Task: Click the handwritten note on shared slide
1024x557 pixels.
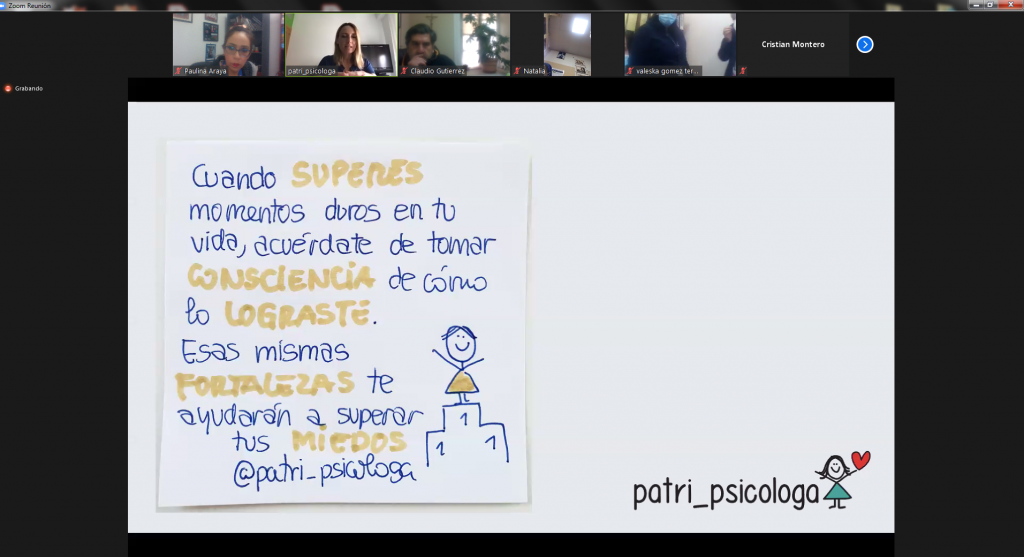Action: (344, 322)
